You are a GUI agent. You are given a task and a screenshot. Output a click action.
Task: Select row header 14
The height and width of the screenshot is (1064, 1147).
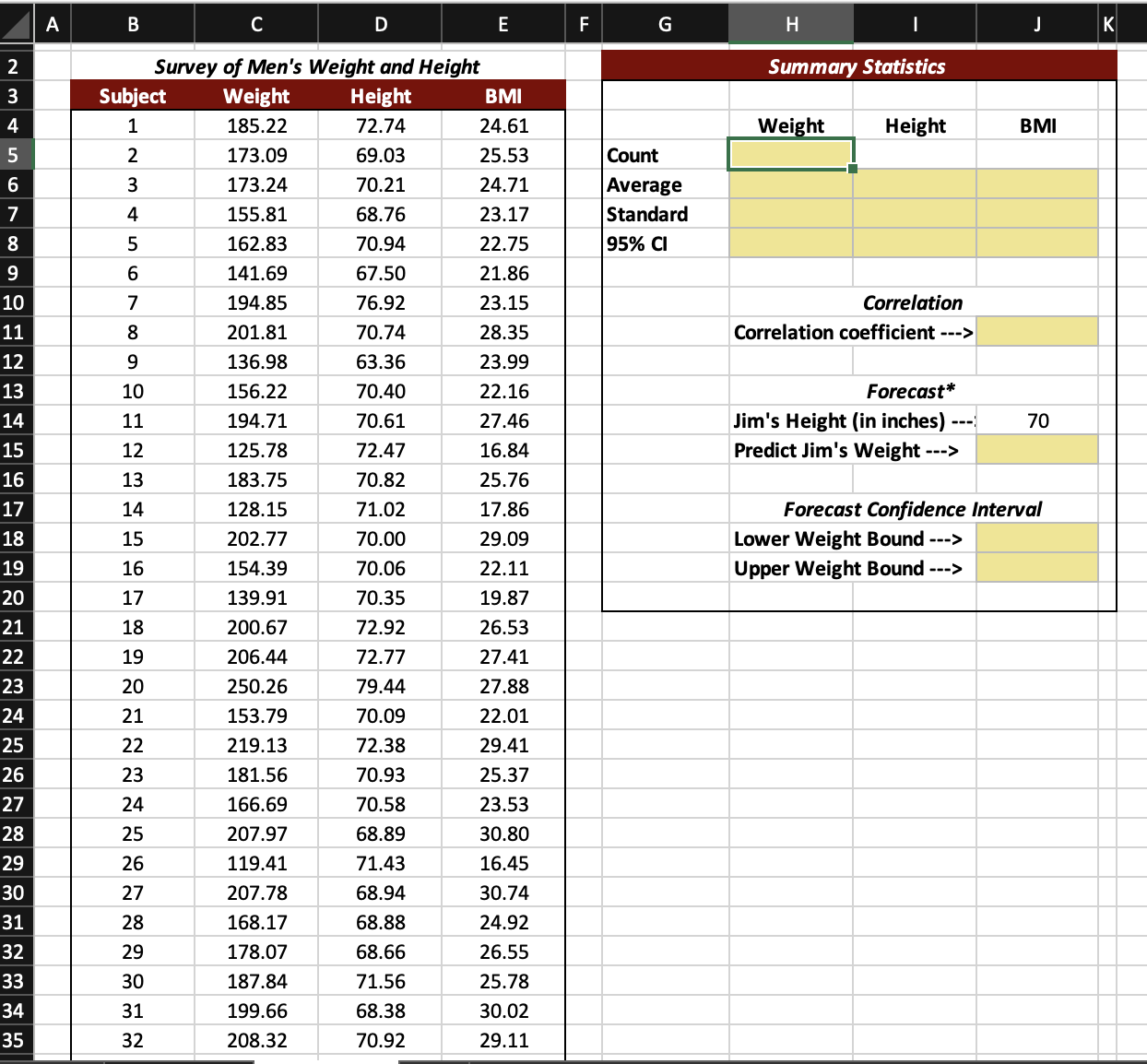click(15, 420)
